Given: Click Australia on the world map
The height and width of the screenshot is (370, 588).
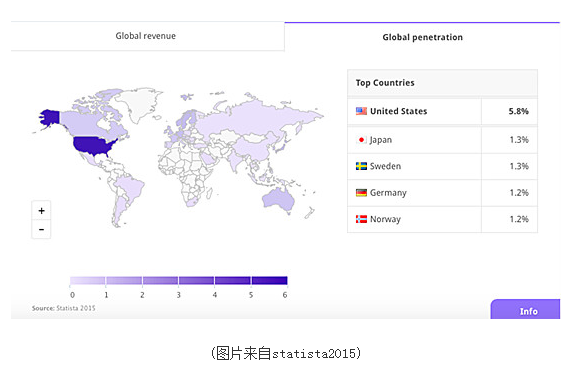Looking at the screenshot, I should (x=278, y=199).
